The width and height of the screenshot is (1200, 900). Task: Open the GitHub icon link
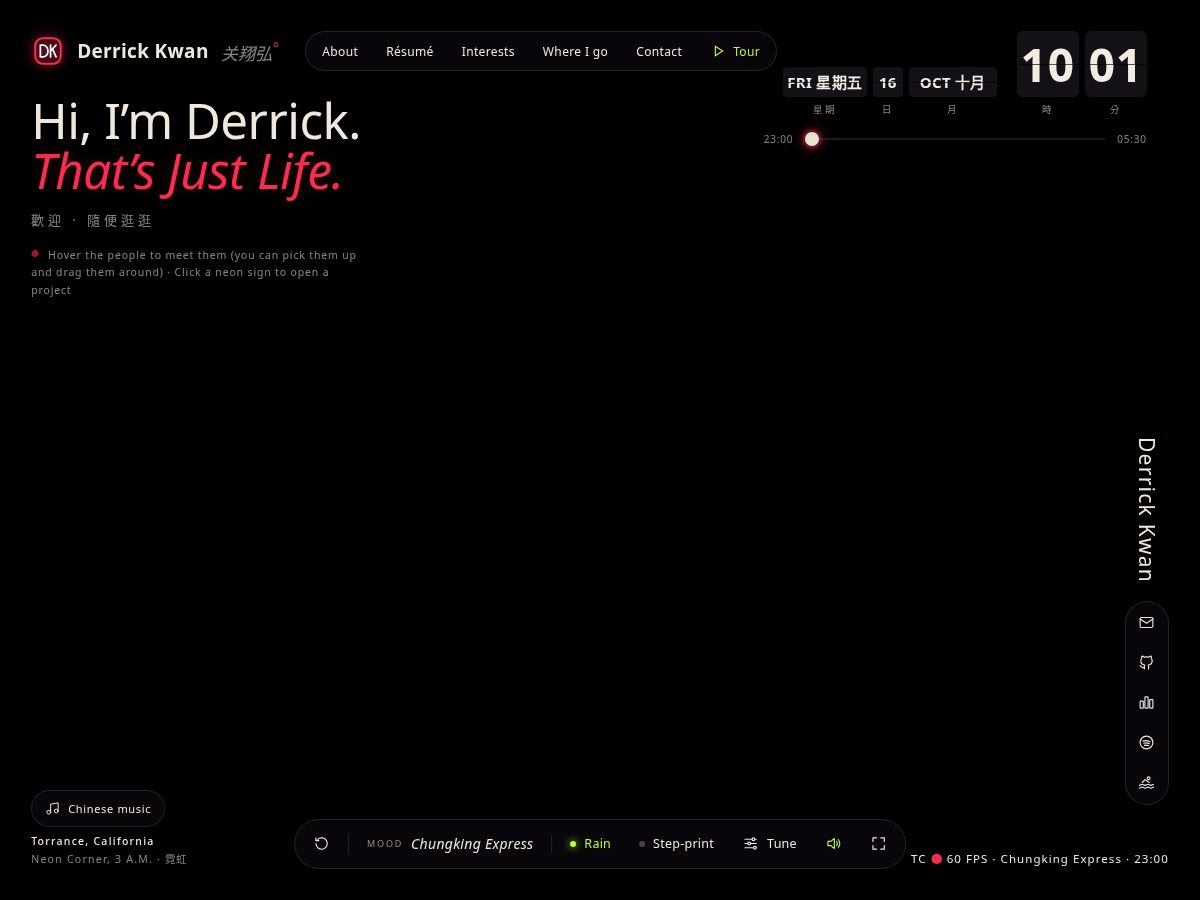tap(1146, 662)
